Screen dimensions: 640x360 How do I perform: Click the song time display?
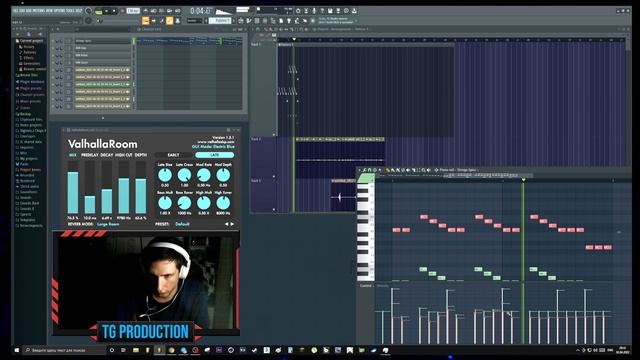201,11
